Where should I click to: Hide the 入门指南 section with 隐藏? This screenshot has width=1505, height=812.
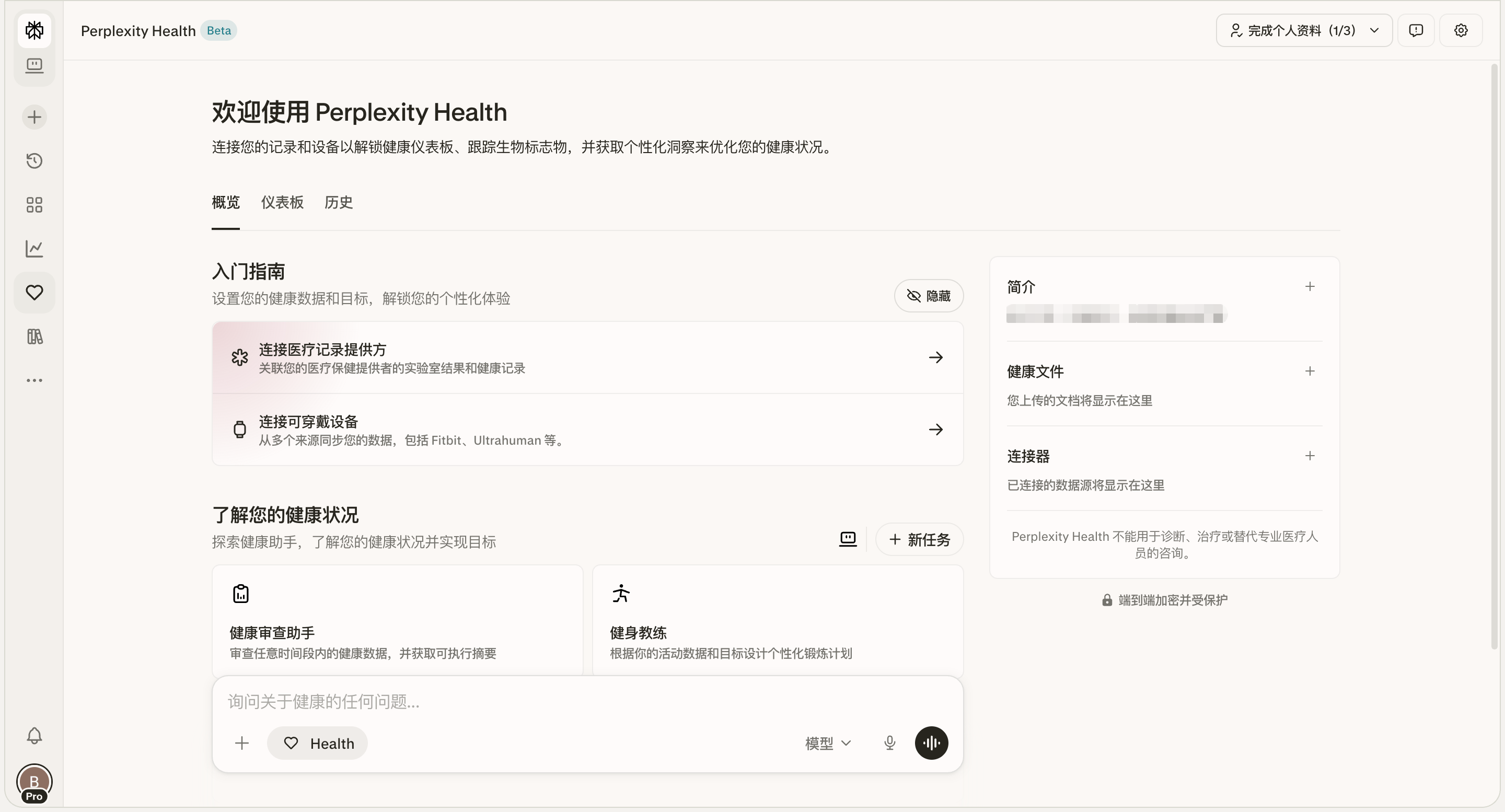[x=929, y=296]
